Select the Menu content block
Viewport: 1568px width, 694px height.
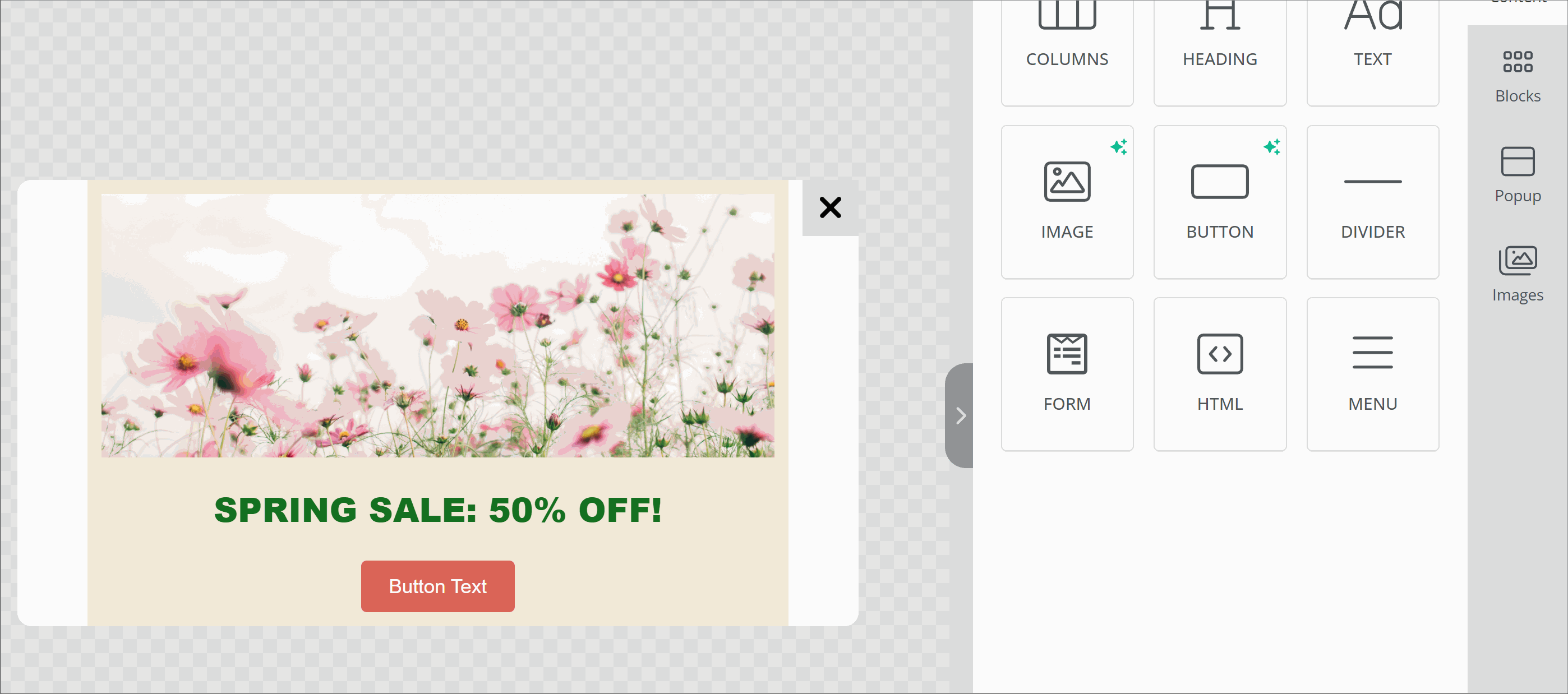pyautogui.click(x=1372, y=373)
